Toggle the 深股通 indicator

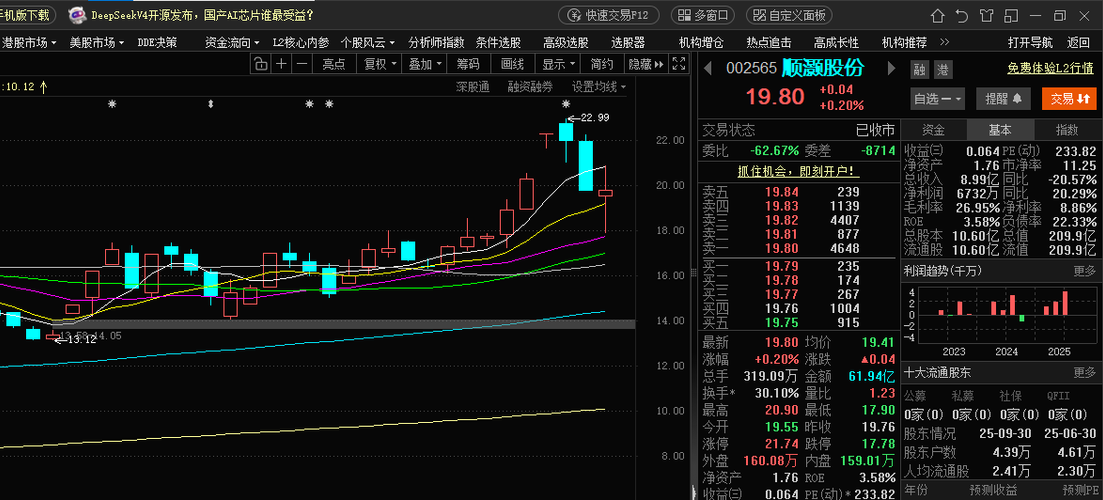coord(473,87)
